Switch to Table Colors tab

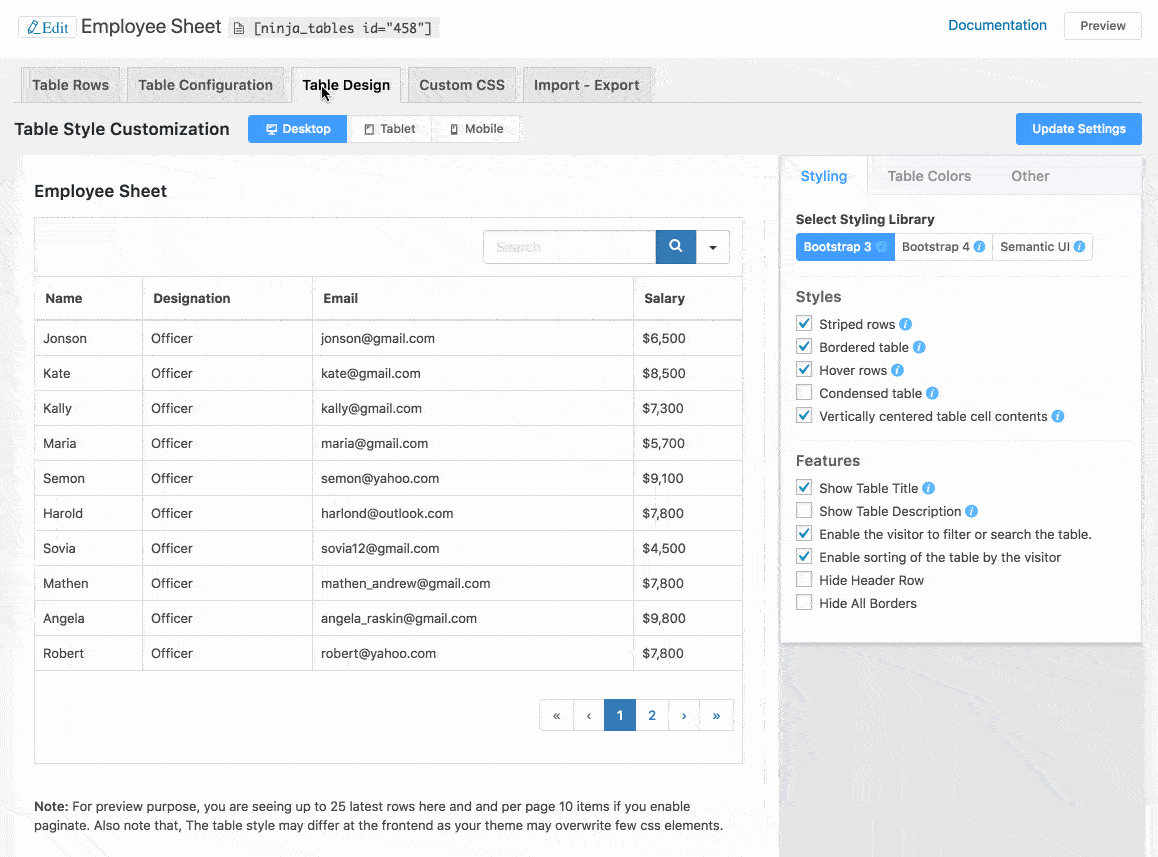929,176
